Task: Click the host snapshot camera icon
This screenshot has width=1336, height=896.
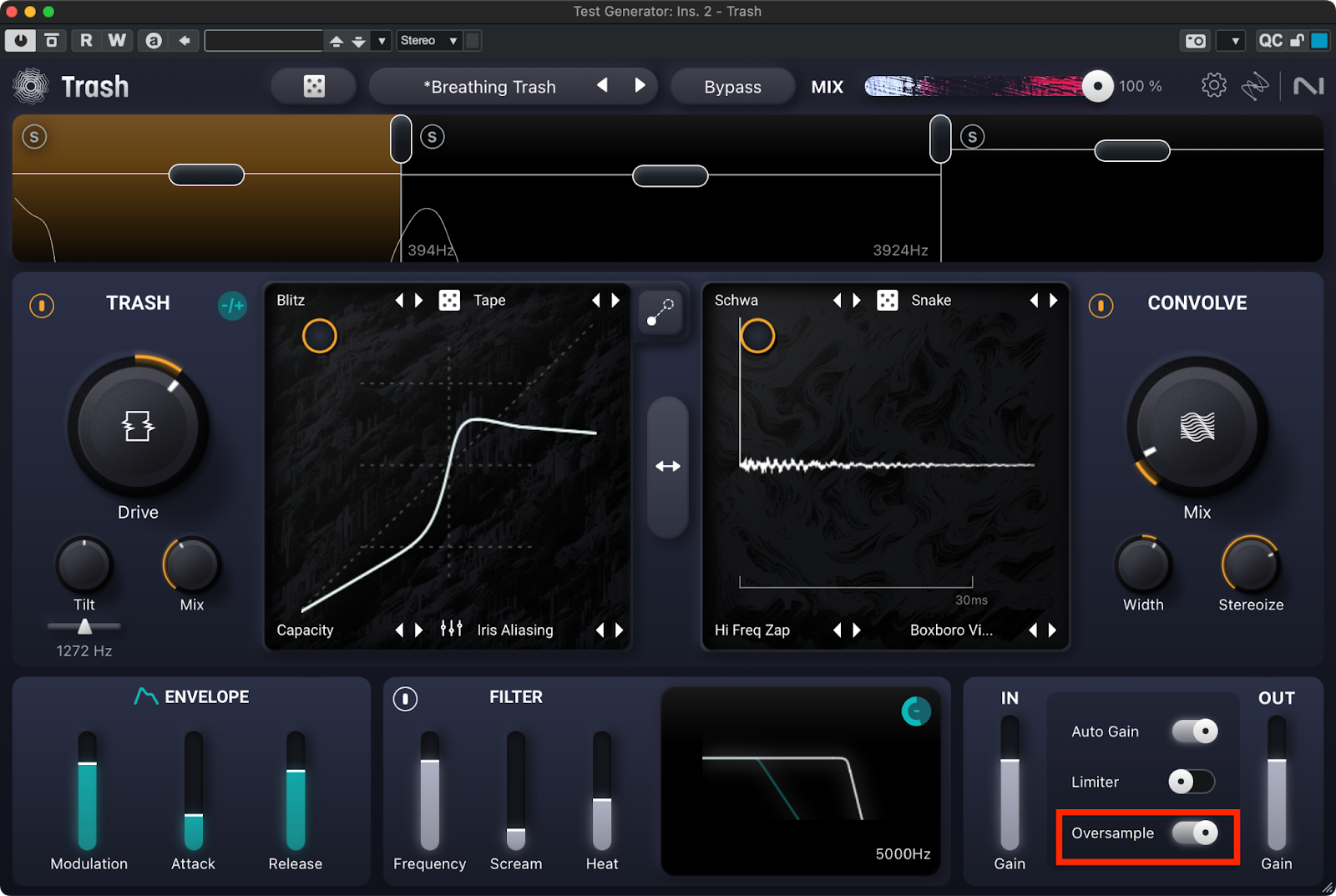Action: point(1196,41)
